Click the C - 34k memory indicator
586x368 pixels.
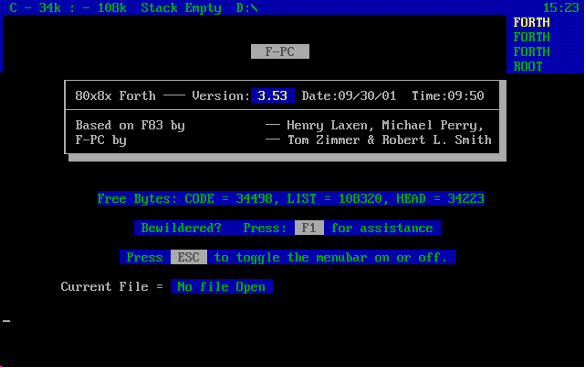35,7
